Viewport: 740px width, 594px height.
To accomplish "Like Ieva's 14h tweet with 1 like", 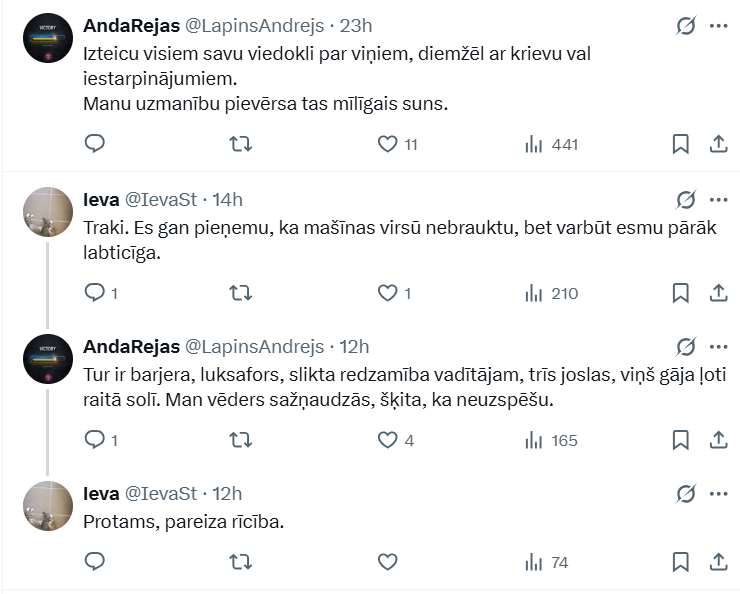I will click(x=387, y=293).
